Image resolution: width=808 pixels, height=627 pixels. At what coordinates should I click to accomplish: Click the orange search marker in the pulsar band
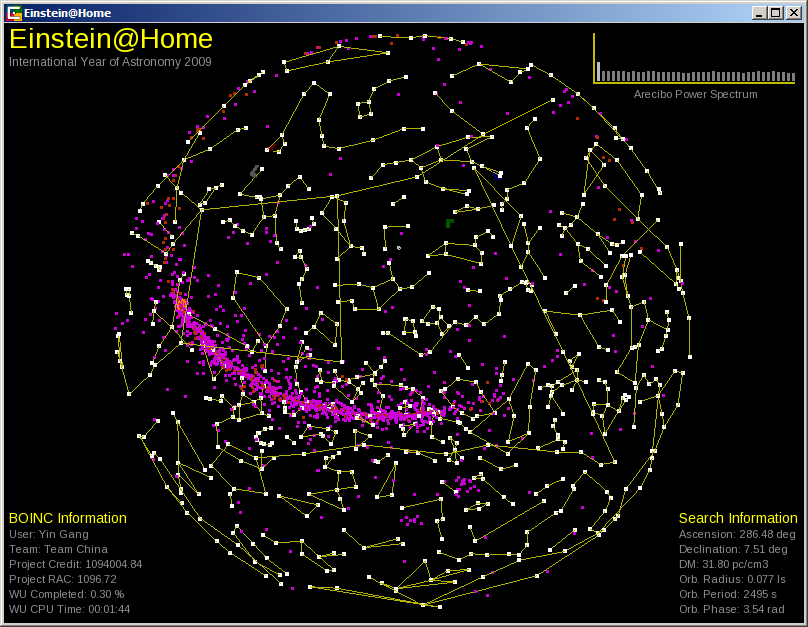[180, 304]
